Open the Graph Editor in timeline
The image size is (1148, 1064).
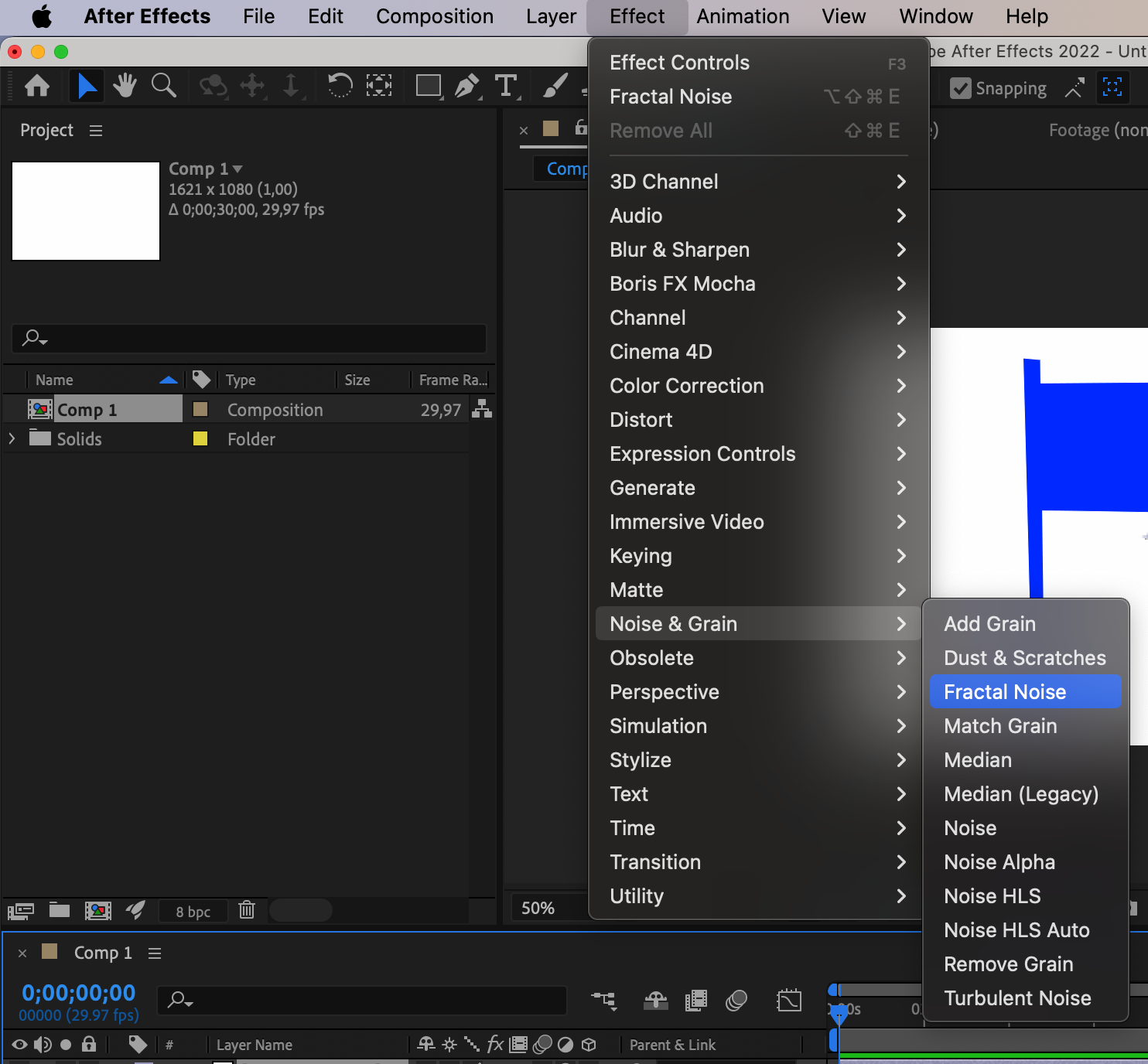789,1001
